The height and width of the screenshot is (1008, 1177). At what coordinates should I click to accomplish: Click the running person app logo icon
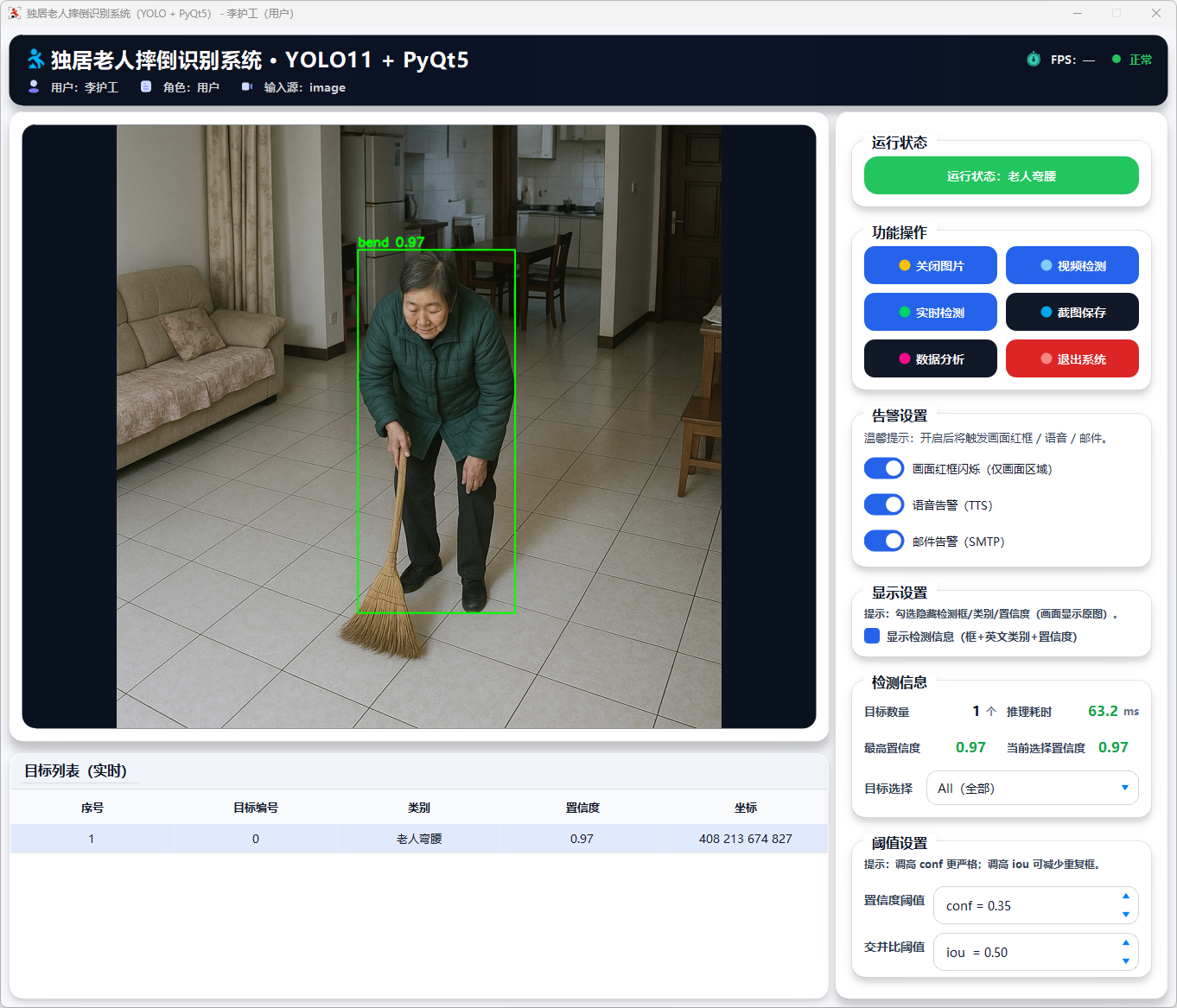coord(35,59)
